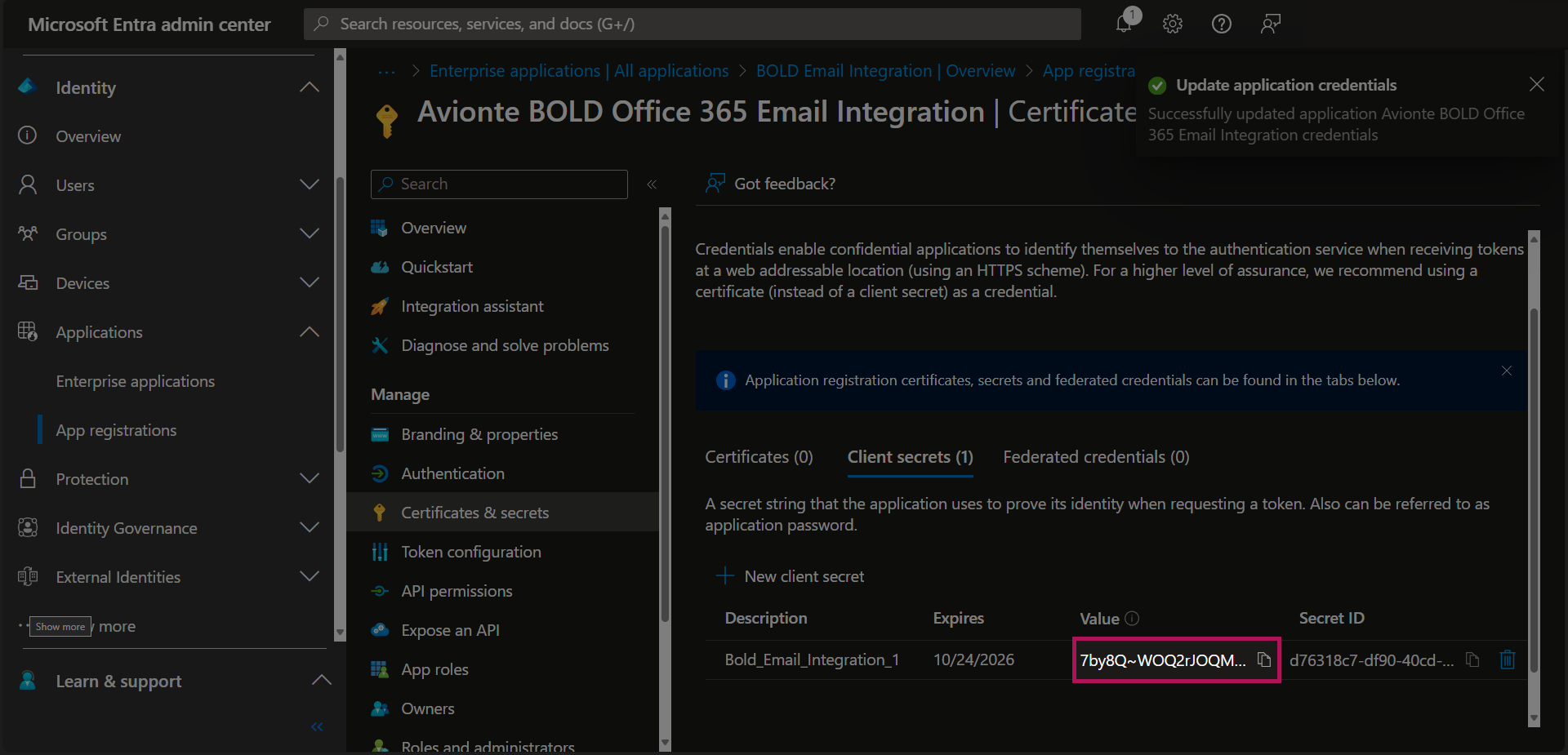Click the top search resources box
The image size is (1568, 755).
pyautogui.click(x=692, y=24)
